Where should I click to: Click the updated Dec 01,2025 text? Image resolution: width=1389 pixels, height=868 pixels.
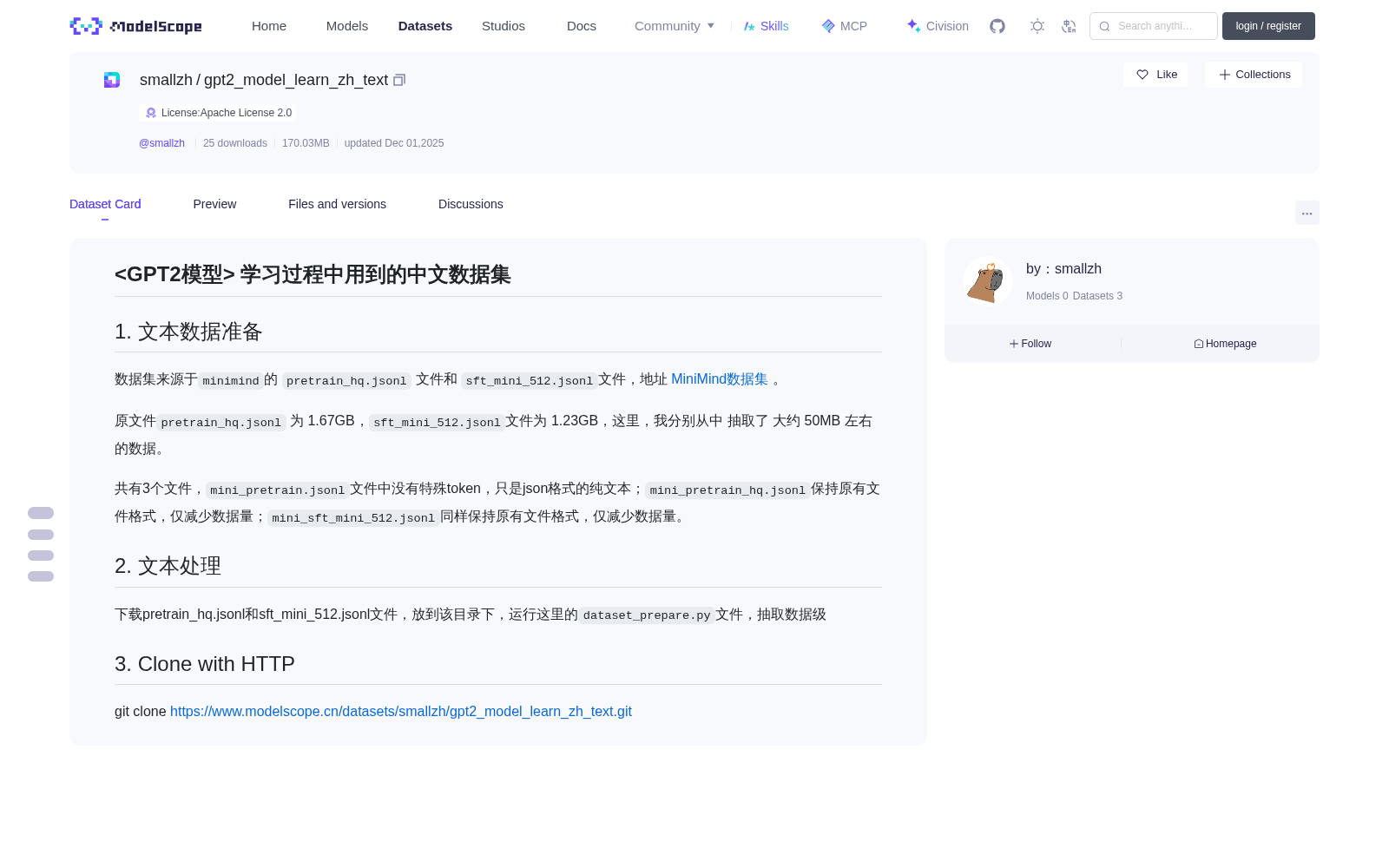pyautogui.click(x=394, y=143)
